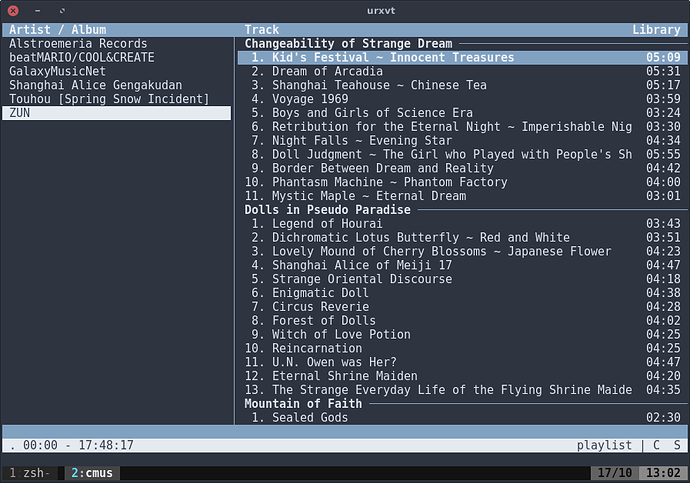The height and width of the screenshot is (483, 690).
Task: Close the urxvt window
Action: point(13,11)
